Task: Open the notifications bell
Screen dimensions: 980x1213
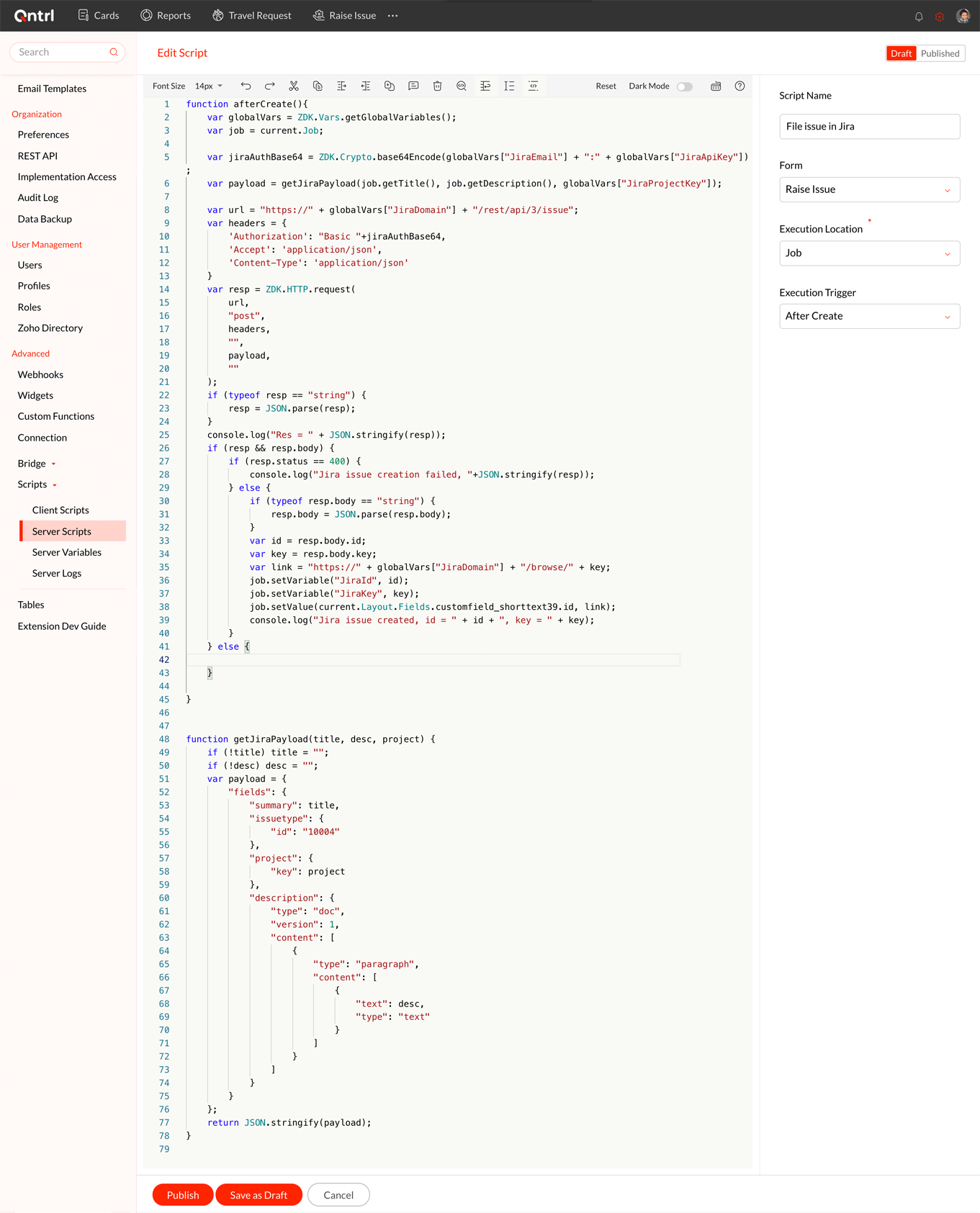Action: pyautogui.click(x=919, y=16)
